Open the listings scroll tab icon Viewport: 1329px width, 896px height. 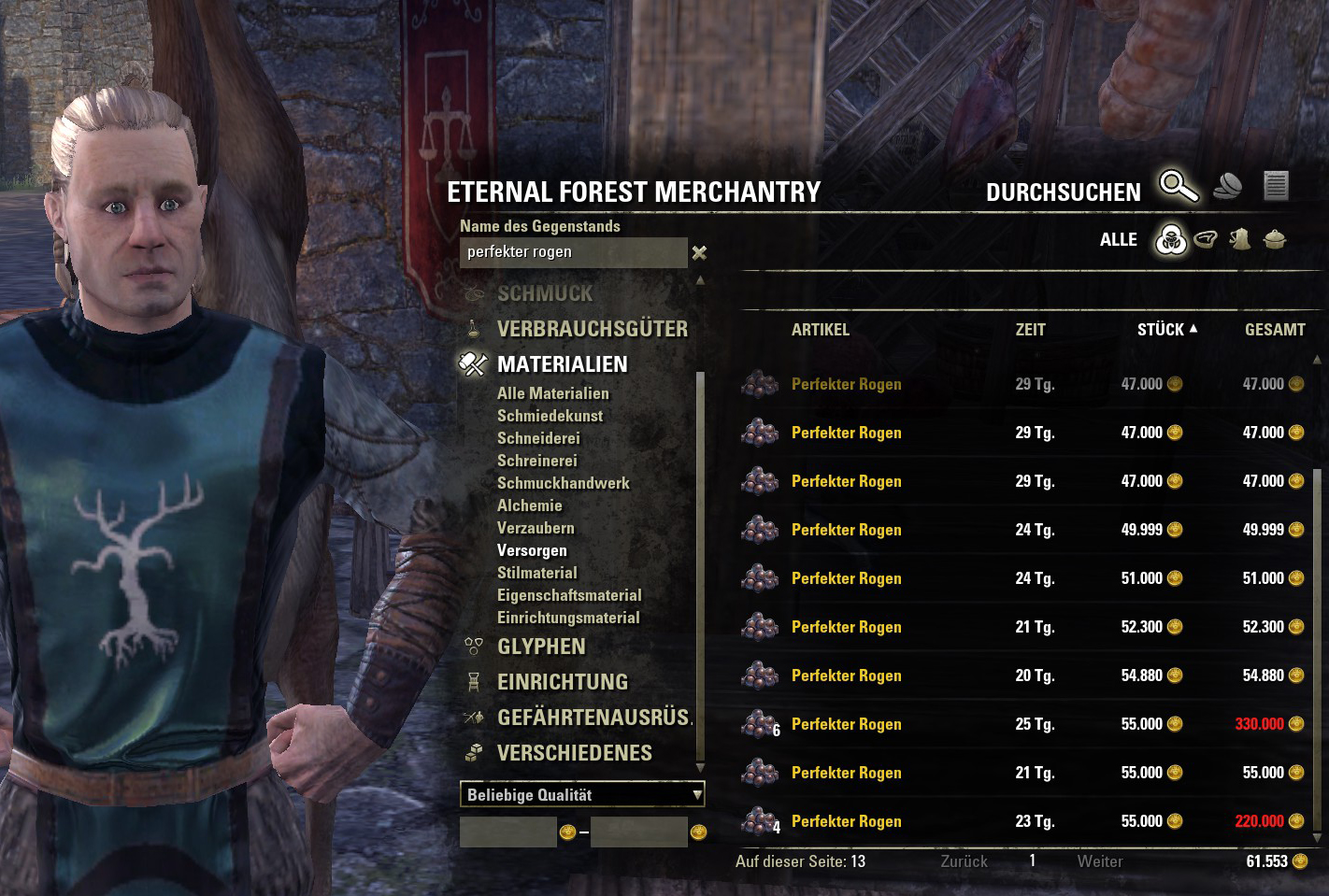[x=1276, y=186]
